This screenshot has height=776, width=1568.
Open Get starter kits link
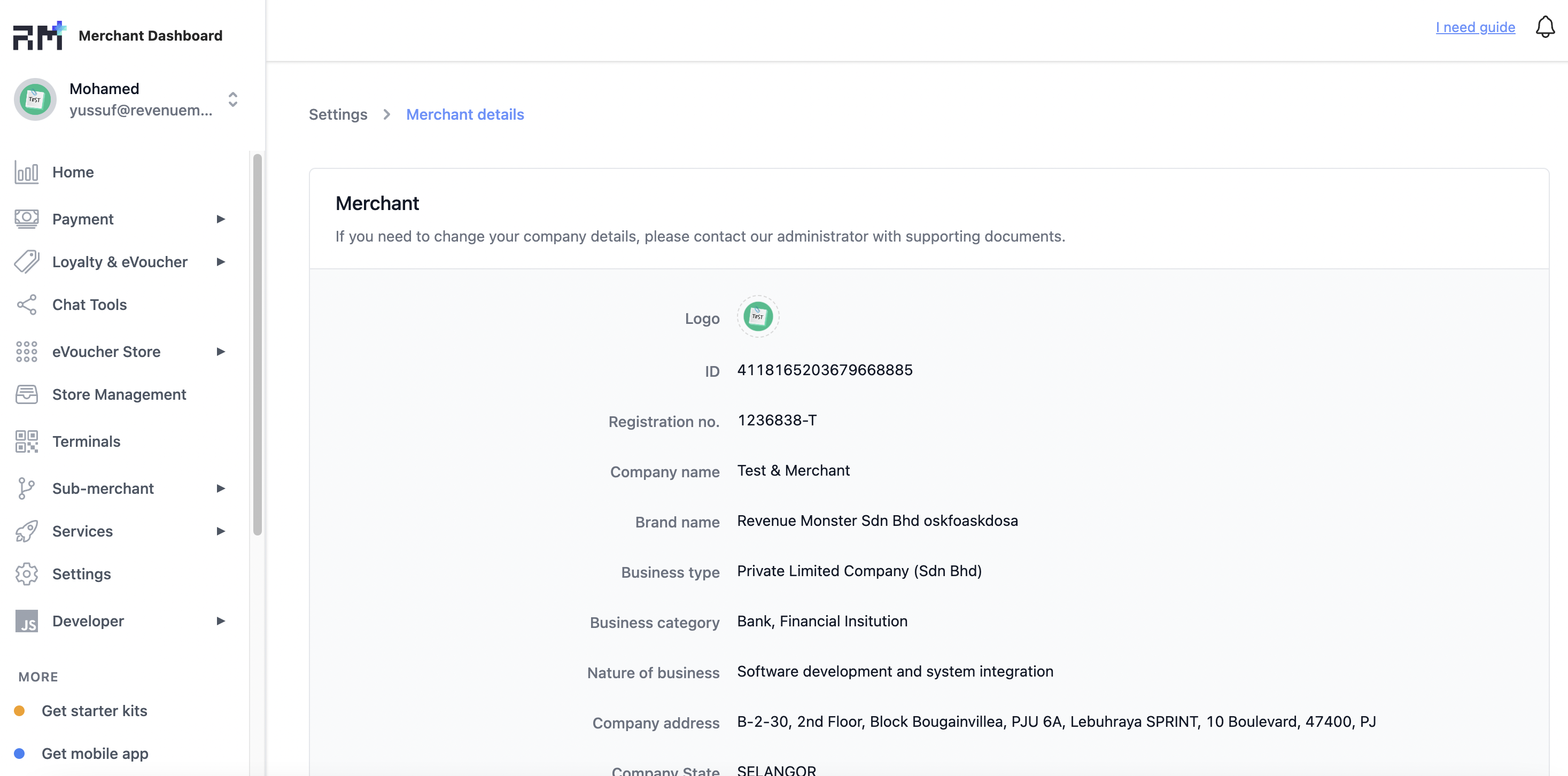click(94, 711)
